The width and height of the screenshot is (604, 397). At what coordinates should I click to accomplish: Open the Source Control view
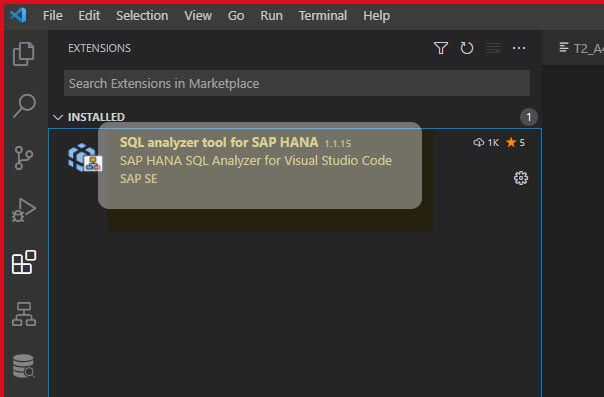coord(23,158)
